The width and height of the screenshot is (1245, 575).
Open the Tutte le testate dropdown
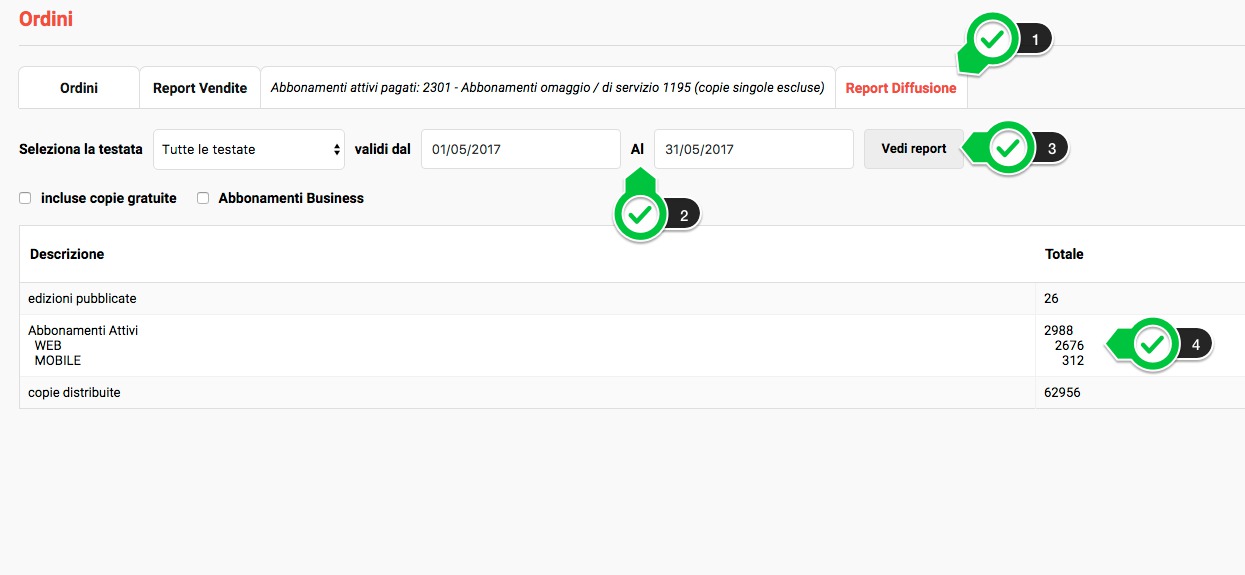(x=249, y=149)
